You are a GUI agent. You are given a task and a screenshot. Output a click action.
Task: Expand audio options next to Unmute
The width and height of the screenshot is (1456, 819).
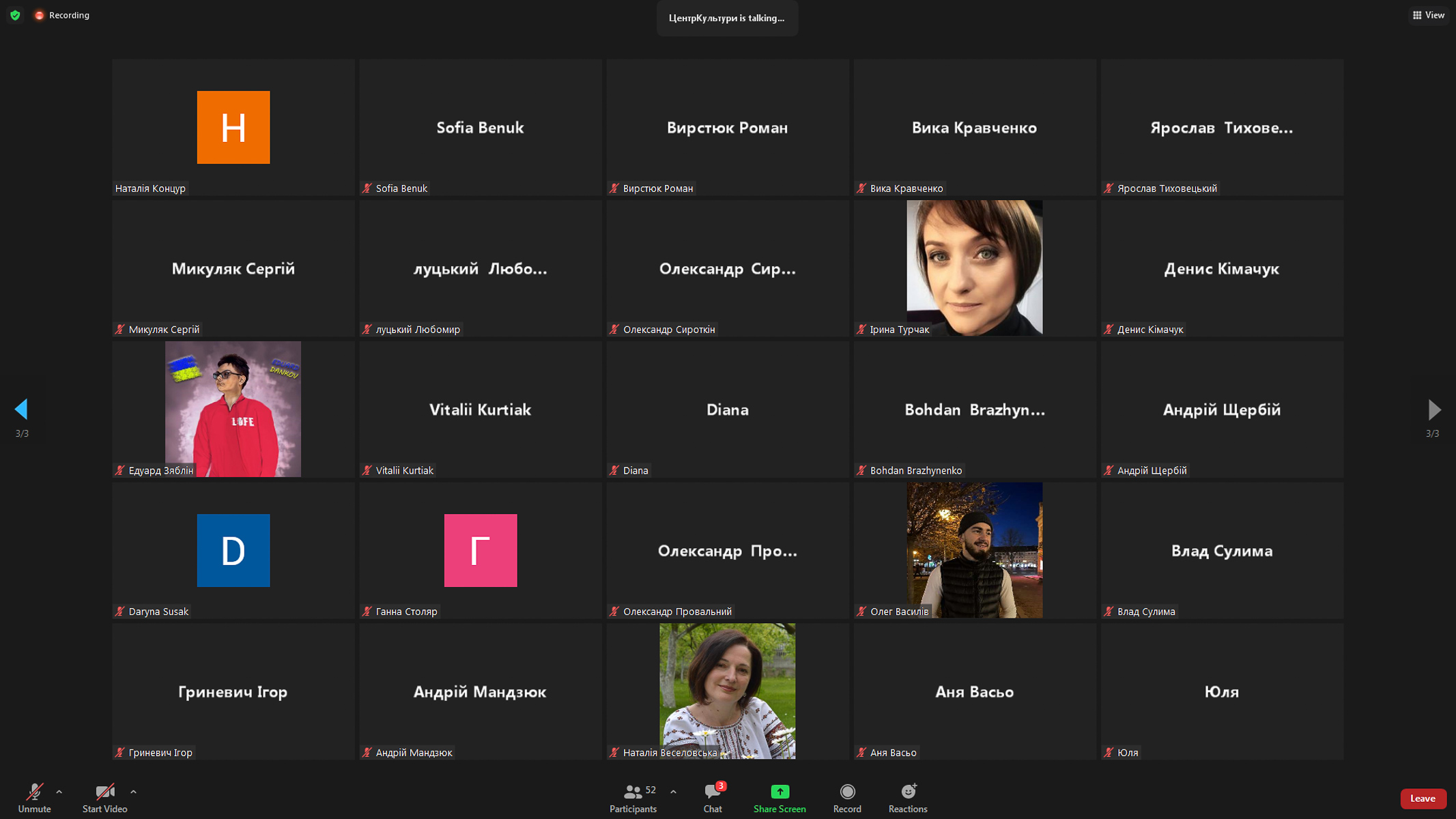coord(59,792)
